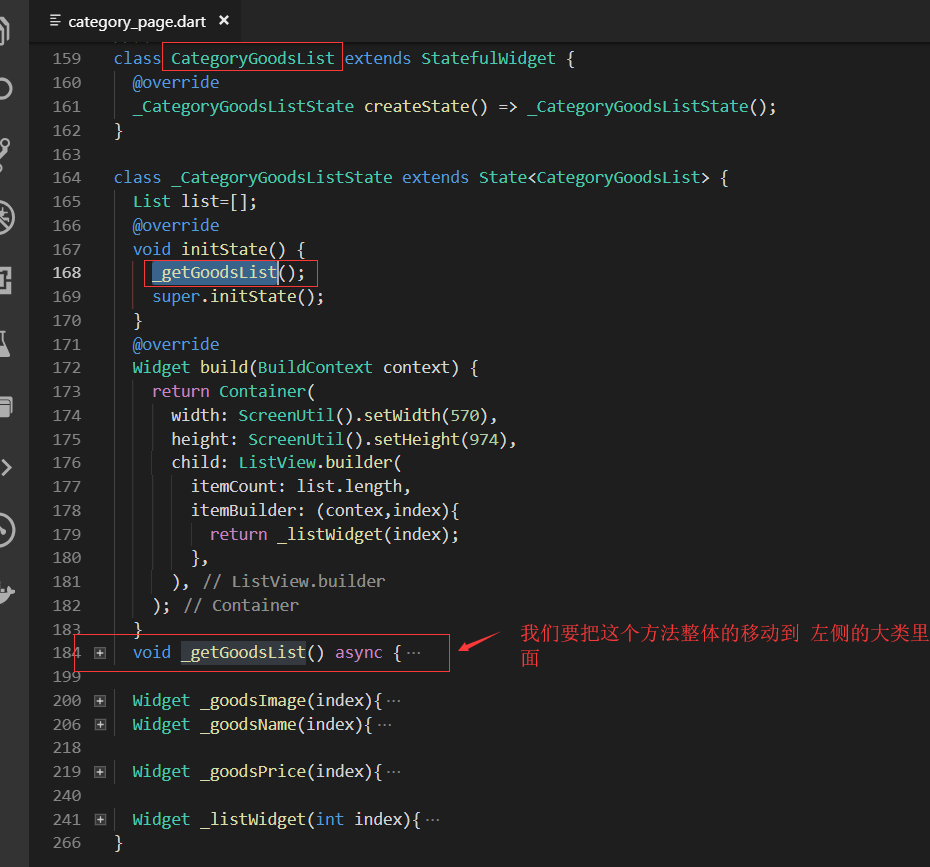Click 'return Container(' on line 173

233,391
